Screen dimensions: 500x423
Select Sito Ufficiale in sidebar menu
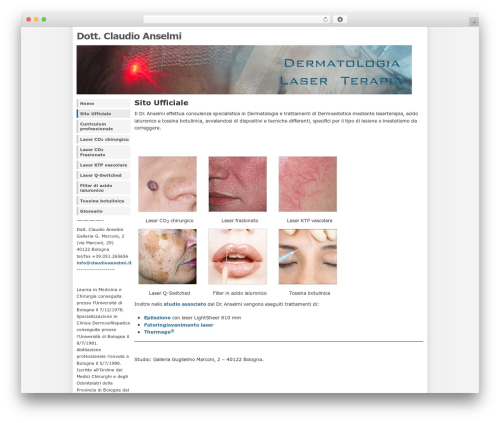[104, 114]
